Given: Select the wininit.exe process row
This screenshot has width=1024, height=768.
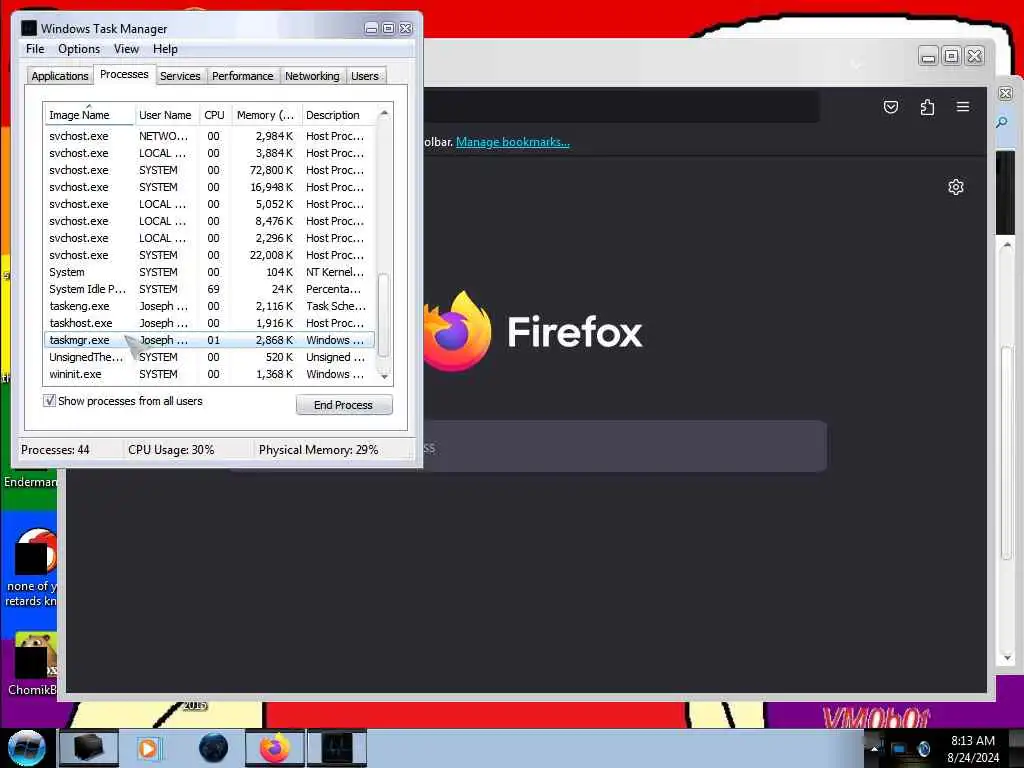Looking at the screenshot, I should (x=210, y=374).
